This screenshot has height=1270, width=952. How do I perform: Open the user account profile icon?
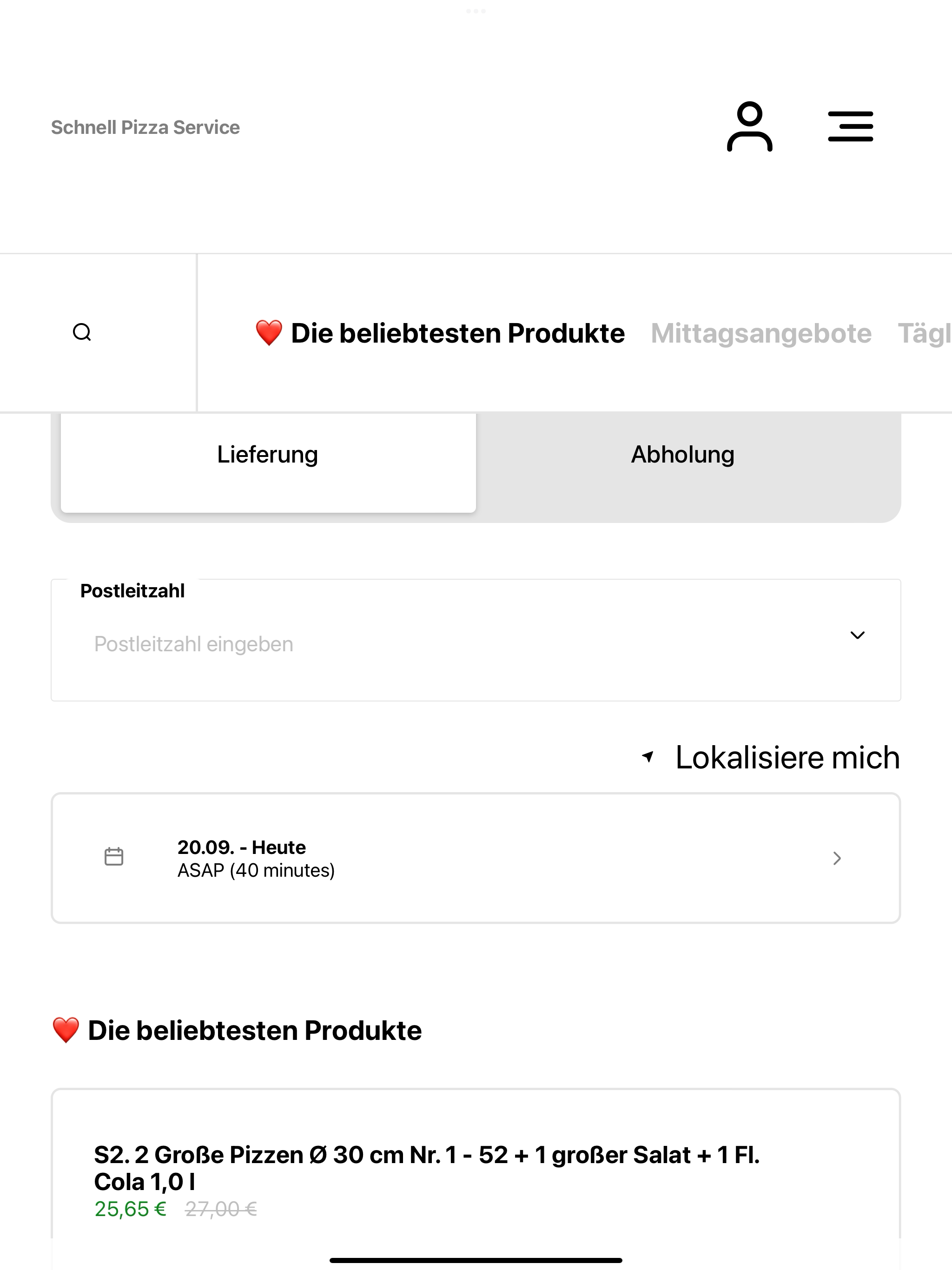click(x=749, y=126)
